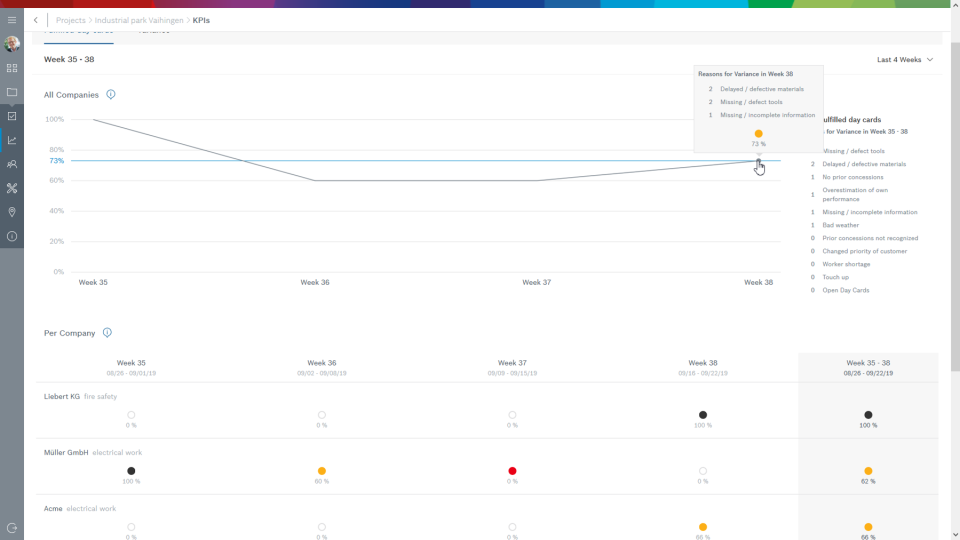Open the crafts tools icon in sidebar
The image size is (960, 540).
click(12, 188)
